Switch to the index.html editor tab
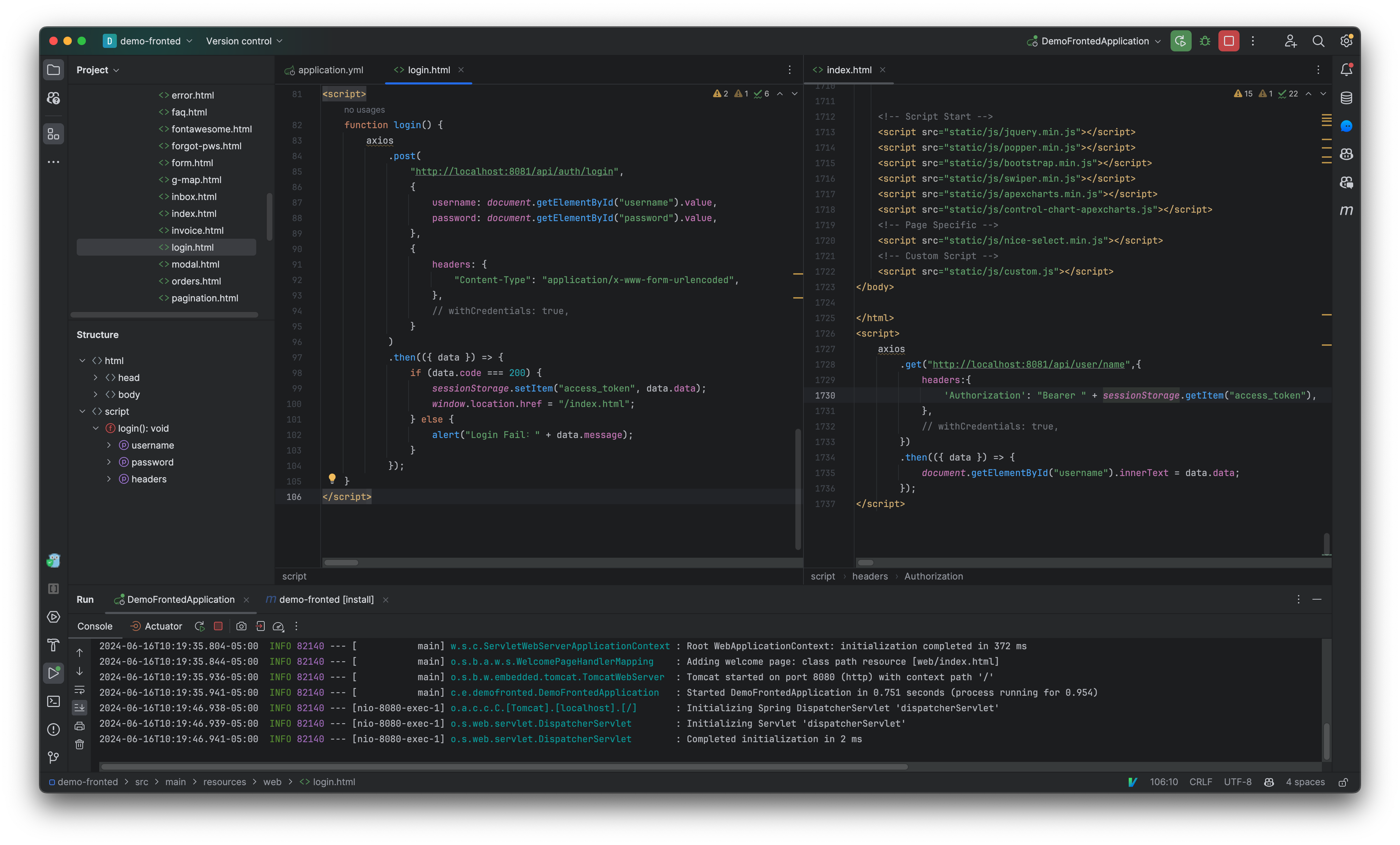The width and height of the screenshot is (1400, 845). click(849, 69)
